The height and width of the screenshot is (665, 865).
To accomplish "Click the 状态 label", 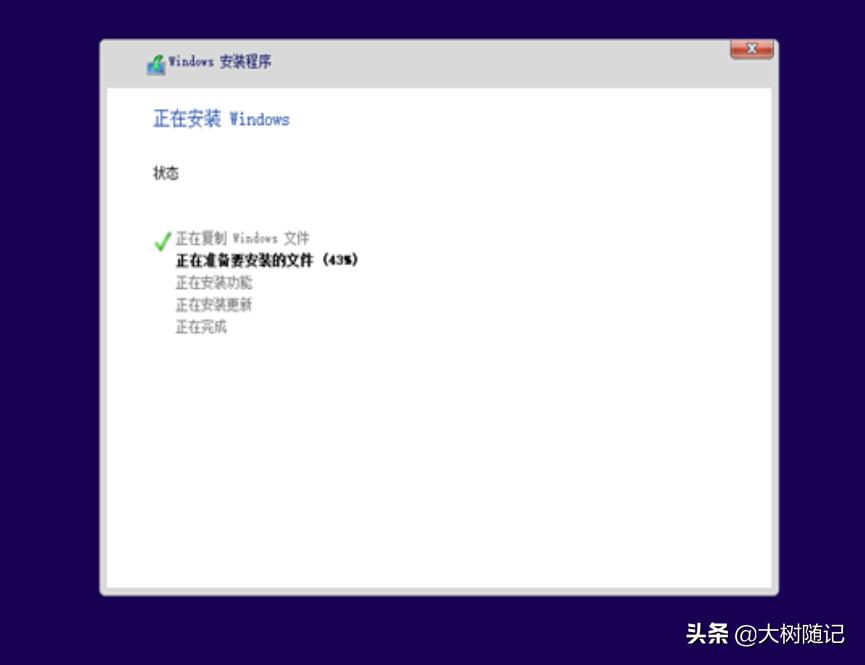I will tap(167, 172).
